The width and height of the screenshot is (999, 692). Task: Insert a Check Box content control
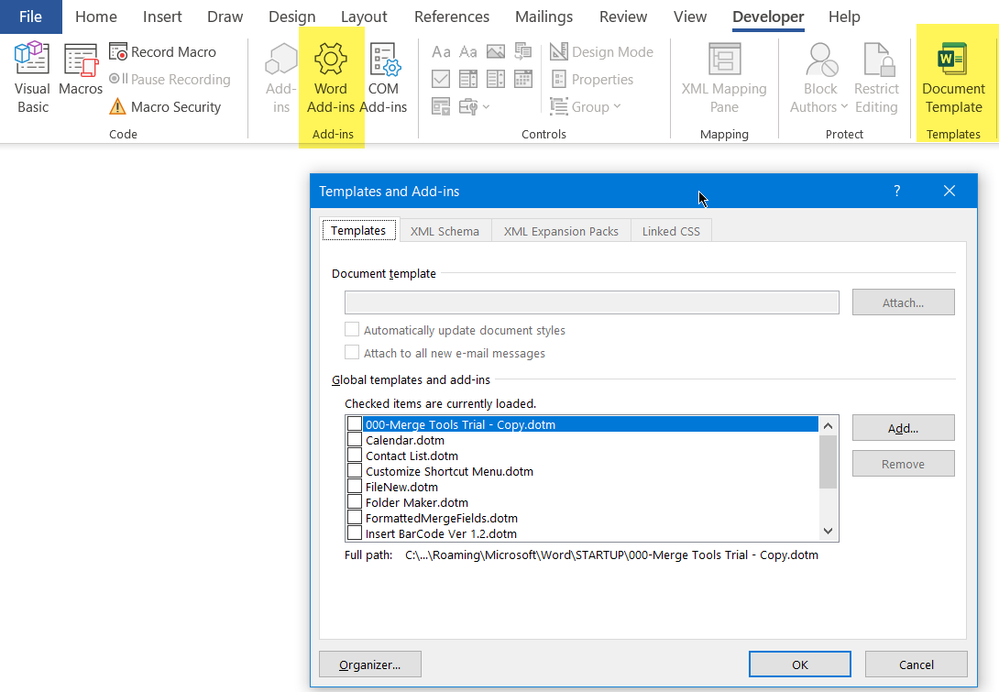[x=441, y=79]
